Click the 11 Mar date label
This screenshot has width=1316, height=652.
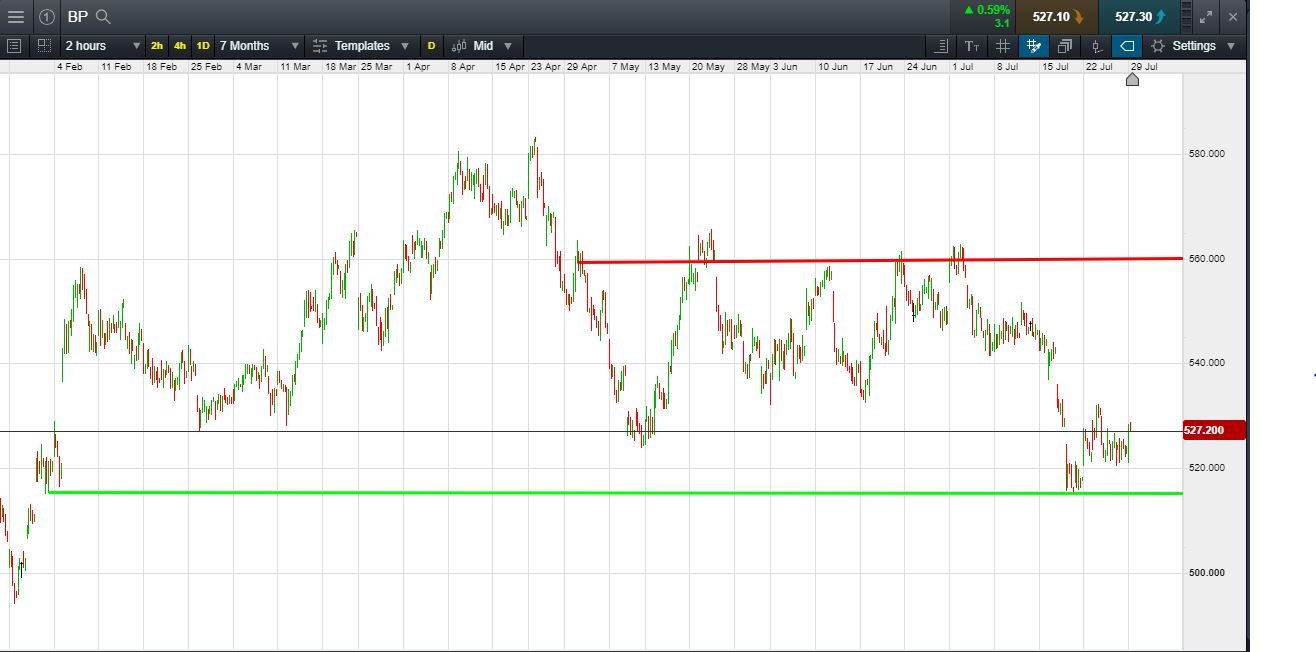pyautogui.click(x=296, y=66)
